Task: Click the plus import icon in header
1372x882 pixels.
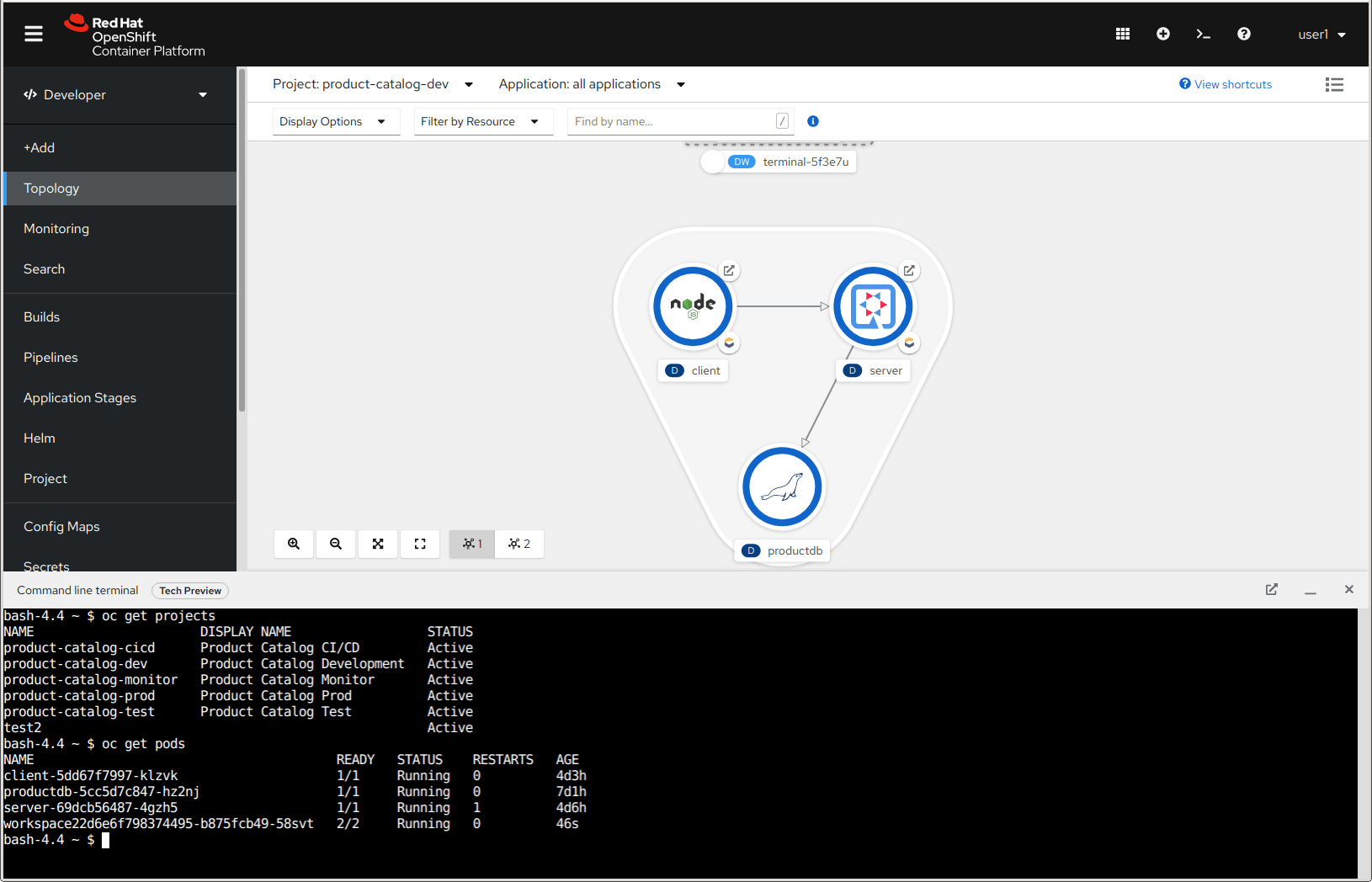Action: [x=1163, y=34]
